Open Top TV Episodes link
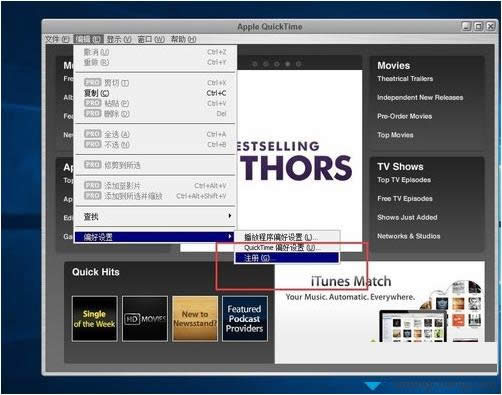Viewport: 502px width, 395px height. 404,180
